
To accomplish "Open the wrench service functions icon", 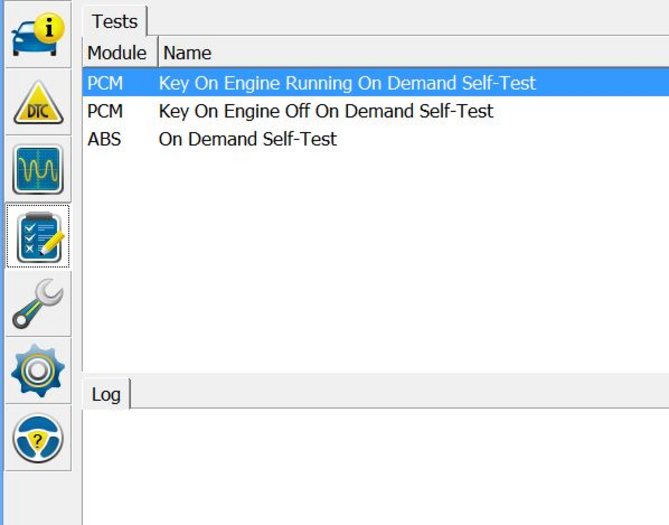I will pos(38,303).
